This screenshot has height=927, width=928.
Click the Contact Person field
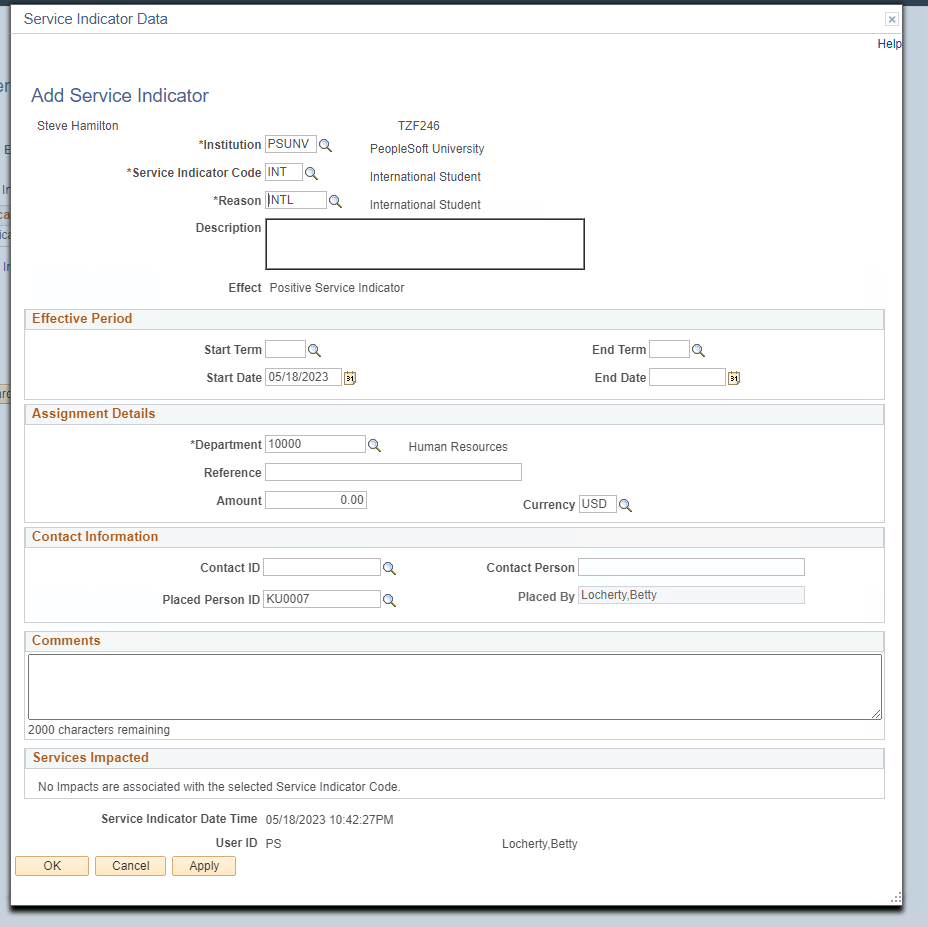click(x=691, y=567)
